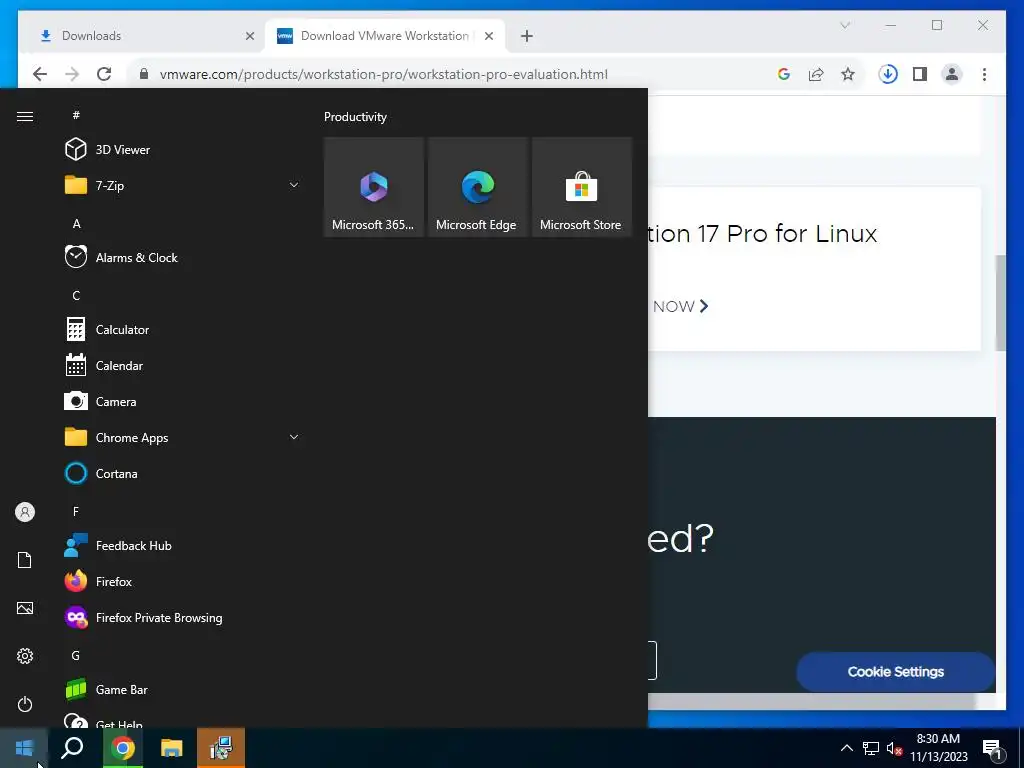Open Feedback Hub app
Viewport: 1024px width, 768px height.
point(182,545)
